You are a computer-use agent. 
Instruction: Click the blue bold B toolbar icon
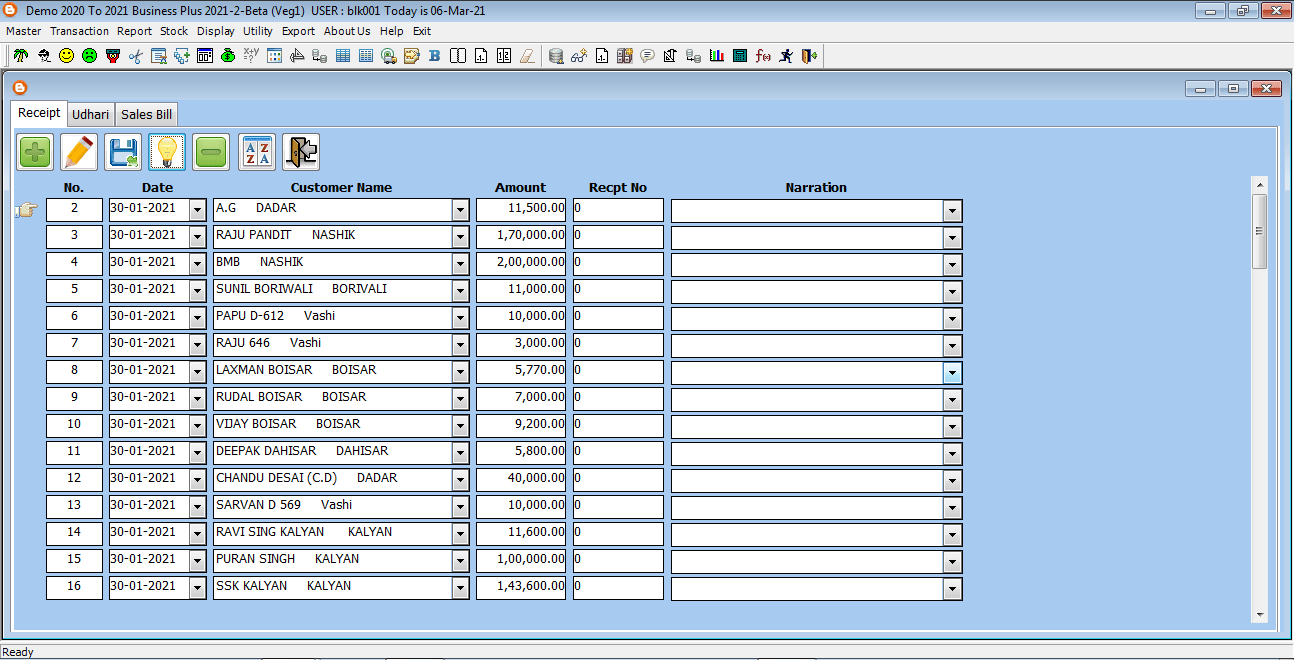[434, 56]
